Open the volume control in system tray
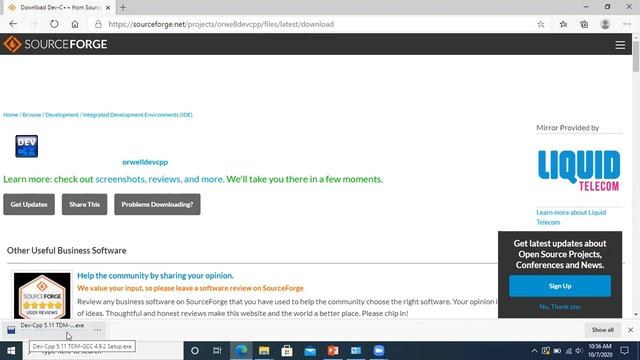Image resolution: width=640 pixels, height=360 pixels. tap(579, 351)
